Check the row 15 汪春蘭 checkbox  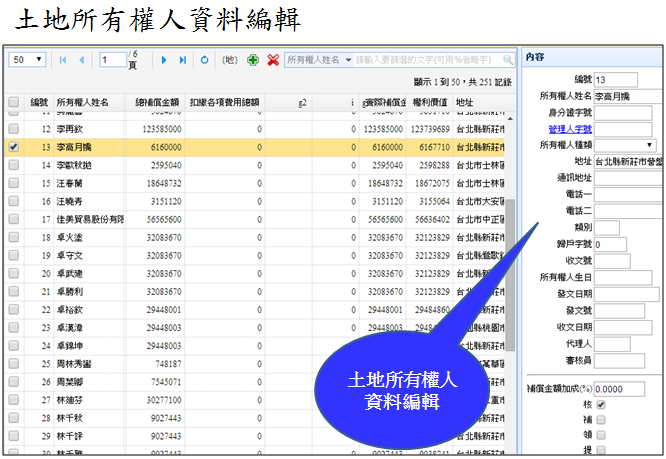point(14,183)
